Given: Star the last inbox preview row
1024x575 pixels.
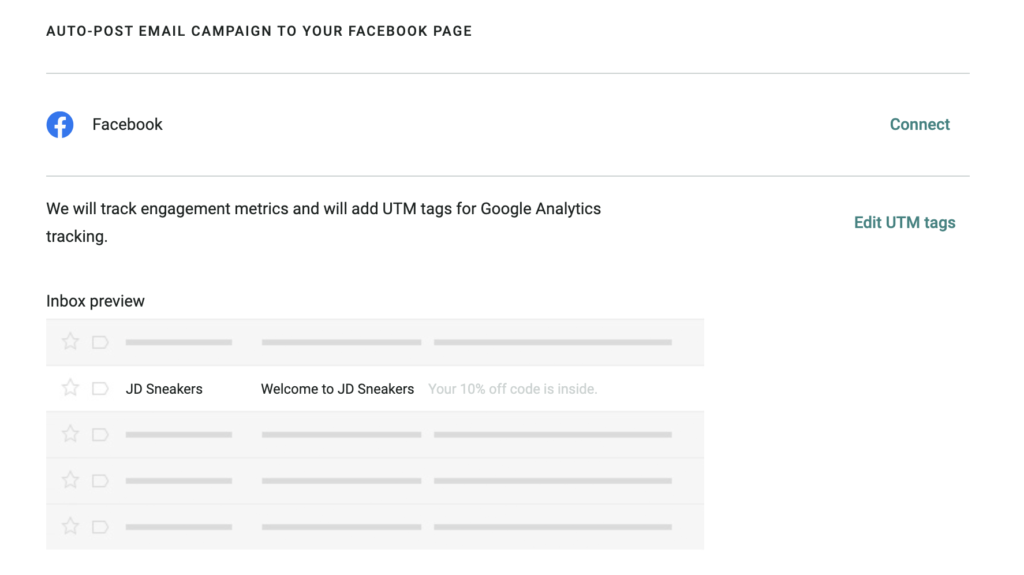Looking at the screenshot, I should click(x=70, y=526).
